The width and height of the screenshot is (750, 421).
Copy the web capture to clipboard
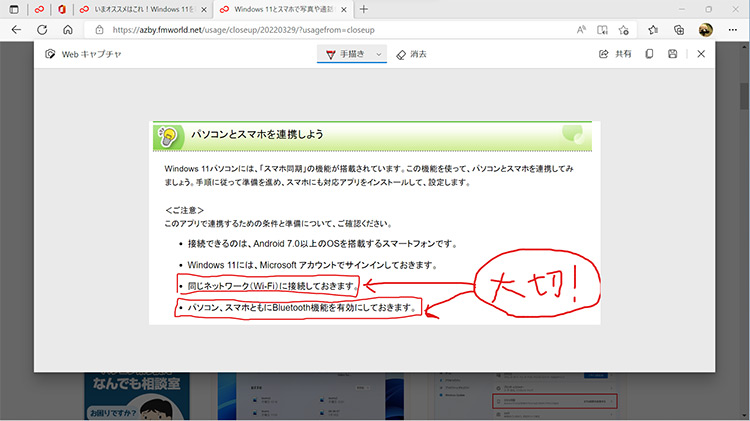pyautogui.click(x=650, y=54)
